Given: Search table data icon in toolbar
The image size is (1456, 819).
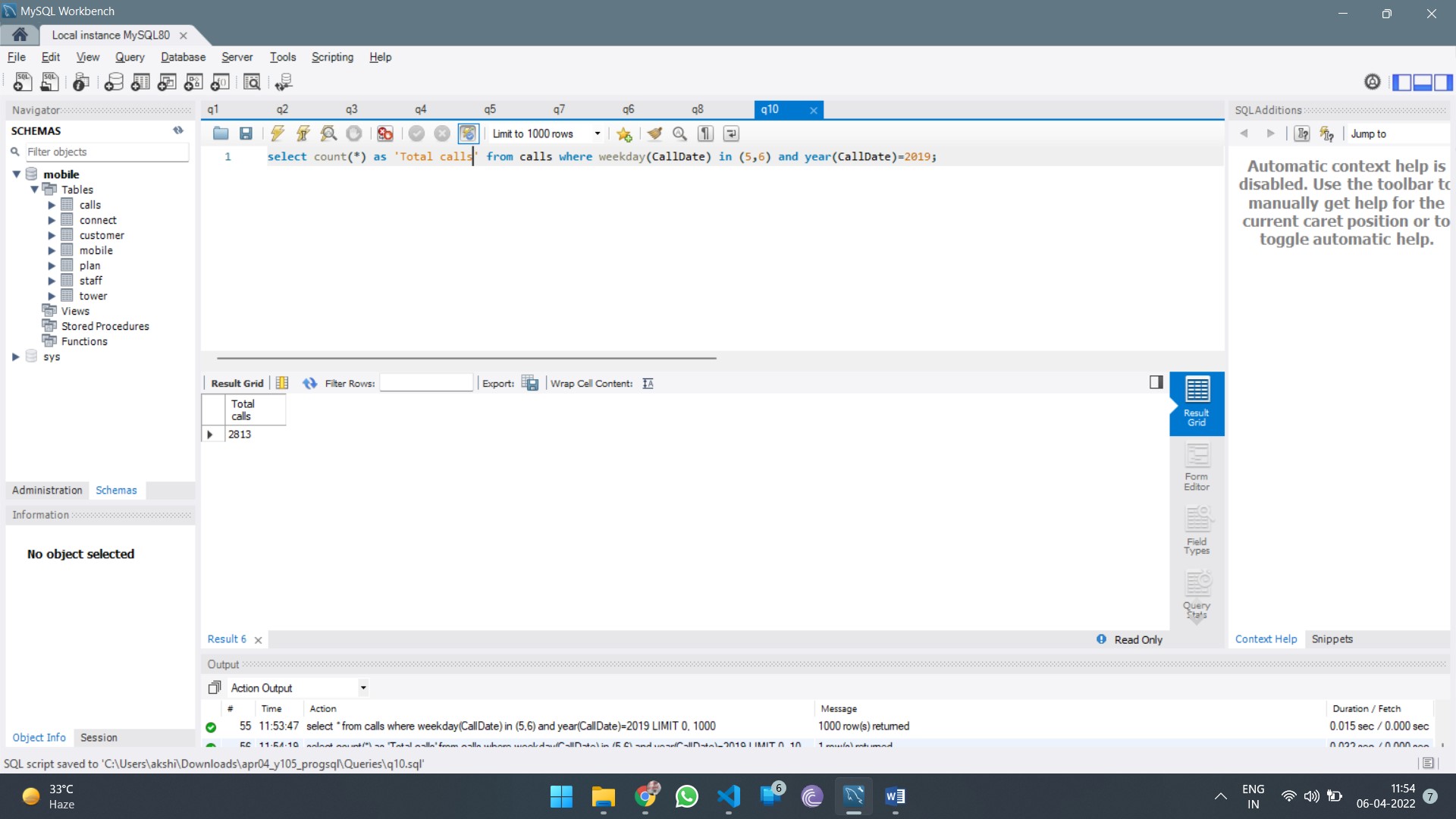Looking at the screenshot, I should [x=252, y=82].
